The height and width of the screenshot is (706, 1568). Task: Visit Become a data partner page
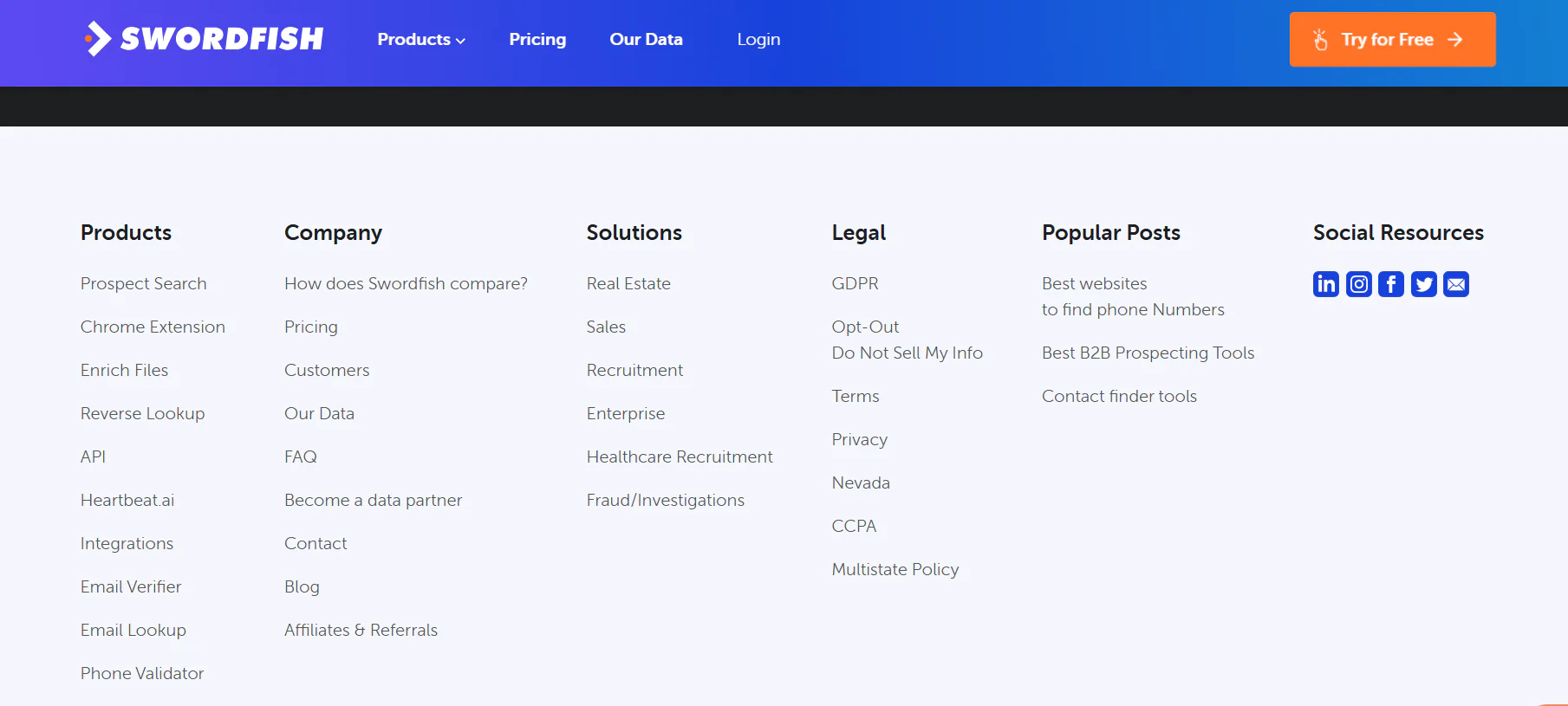tap(373, 500)
